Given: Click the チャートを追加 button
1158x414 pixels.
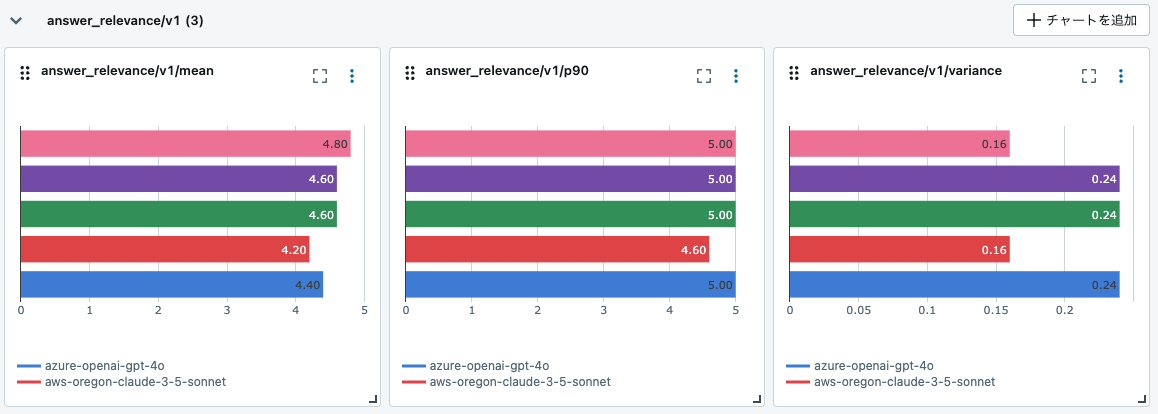Looking at the screenshot, I should (x=1081, y=20).
